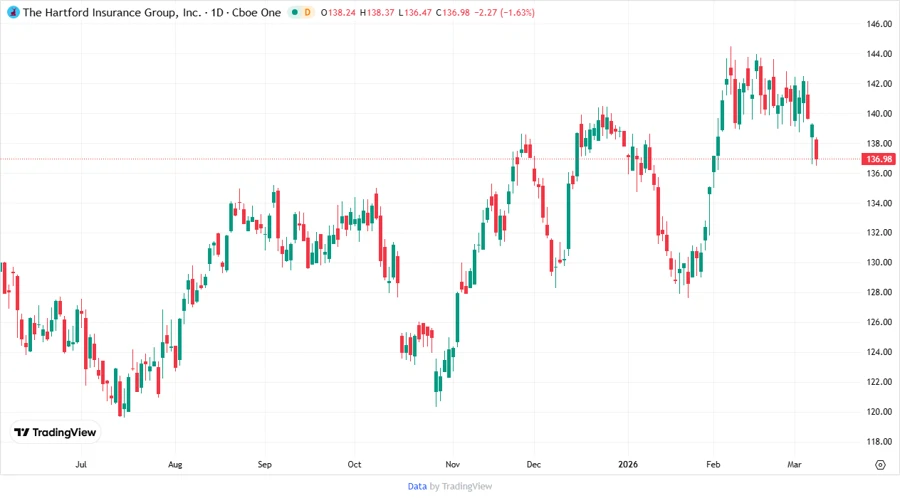The width and height of the screenshot is (900, 498).
Task: Click the Feb label on time axis
Action: (x=713, y=464)
